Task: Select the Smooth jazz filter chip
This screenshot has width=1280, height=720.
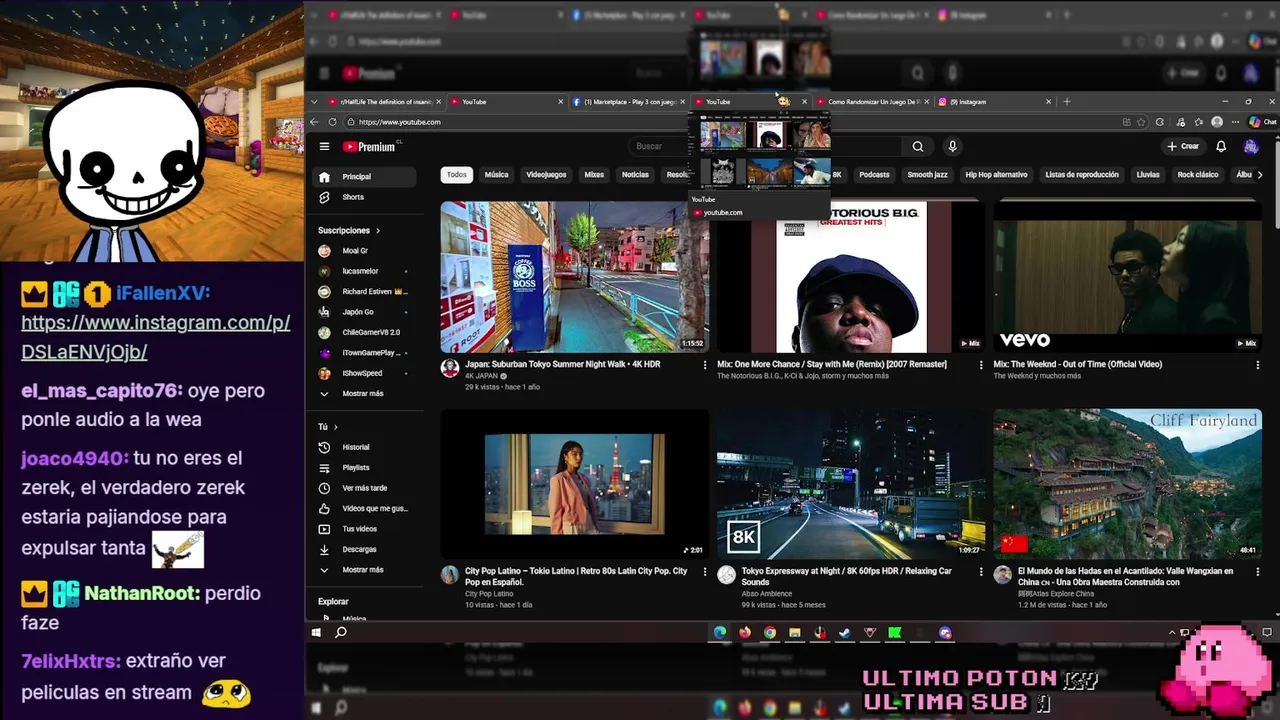Action: [927, 175]
